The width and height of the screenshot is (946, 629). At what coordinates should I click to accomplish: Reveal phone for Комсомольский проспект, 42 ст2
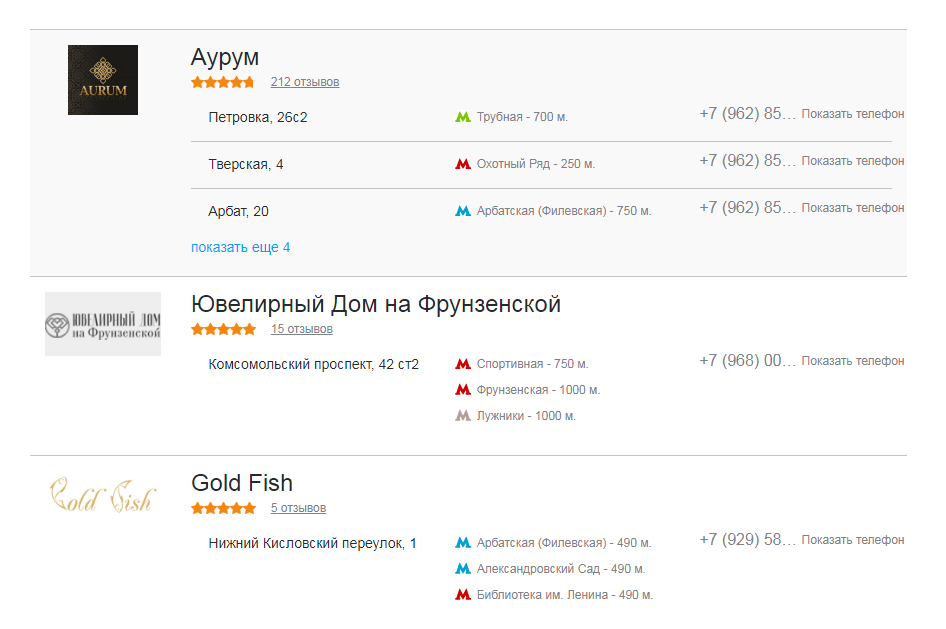pyautogui.click(x=852, y=361)
